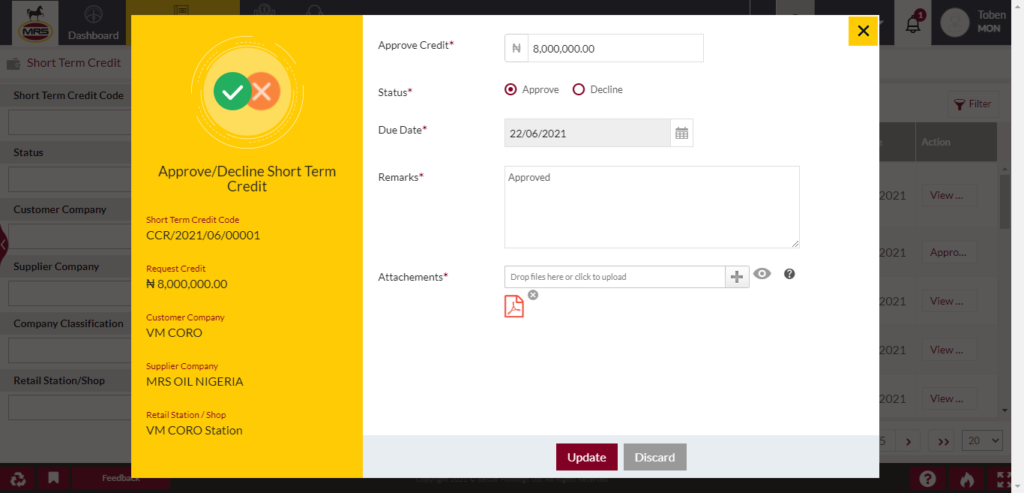Image resolution: width=1024 pixels, height=493 pixels.
Task: Click the Update button
Action: [x=586, y=457]
